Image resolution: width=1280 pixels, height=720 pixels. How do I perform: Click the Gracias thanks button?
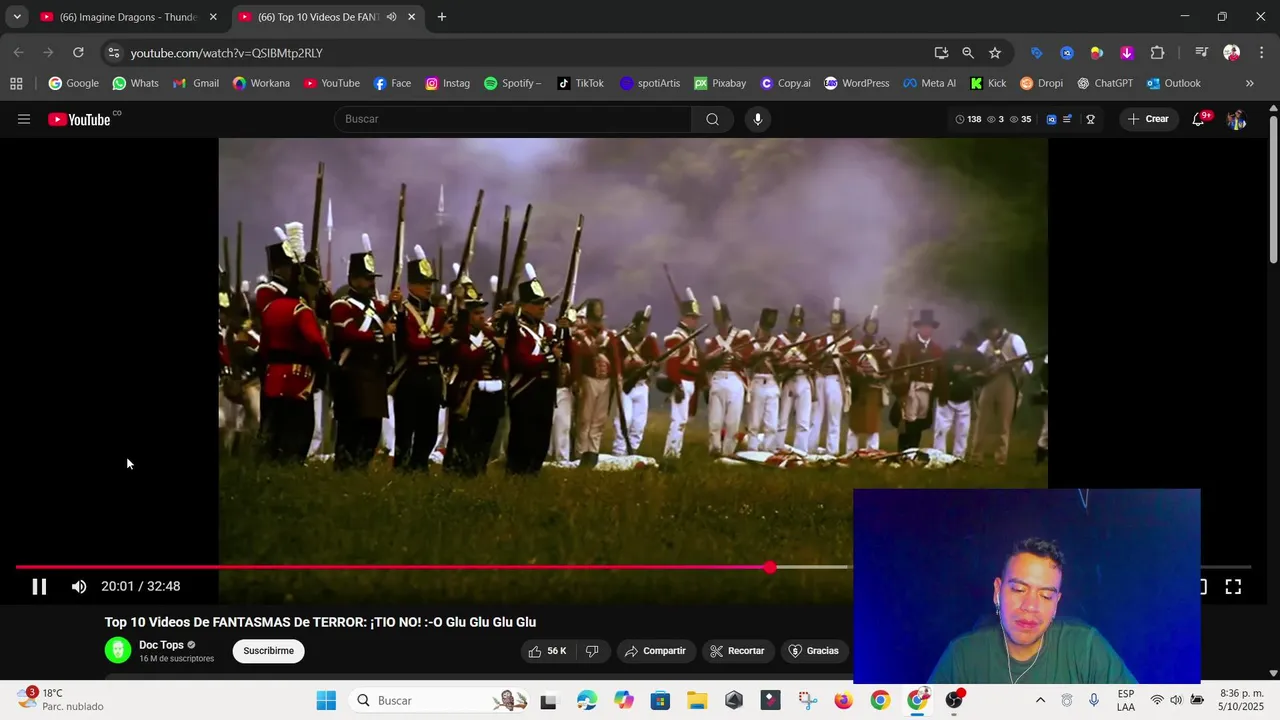pos(814,651)
